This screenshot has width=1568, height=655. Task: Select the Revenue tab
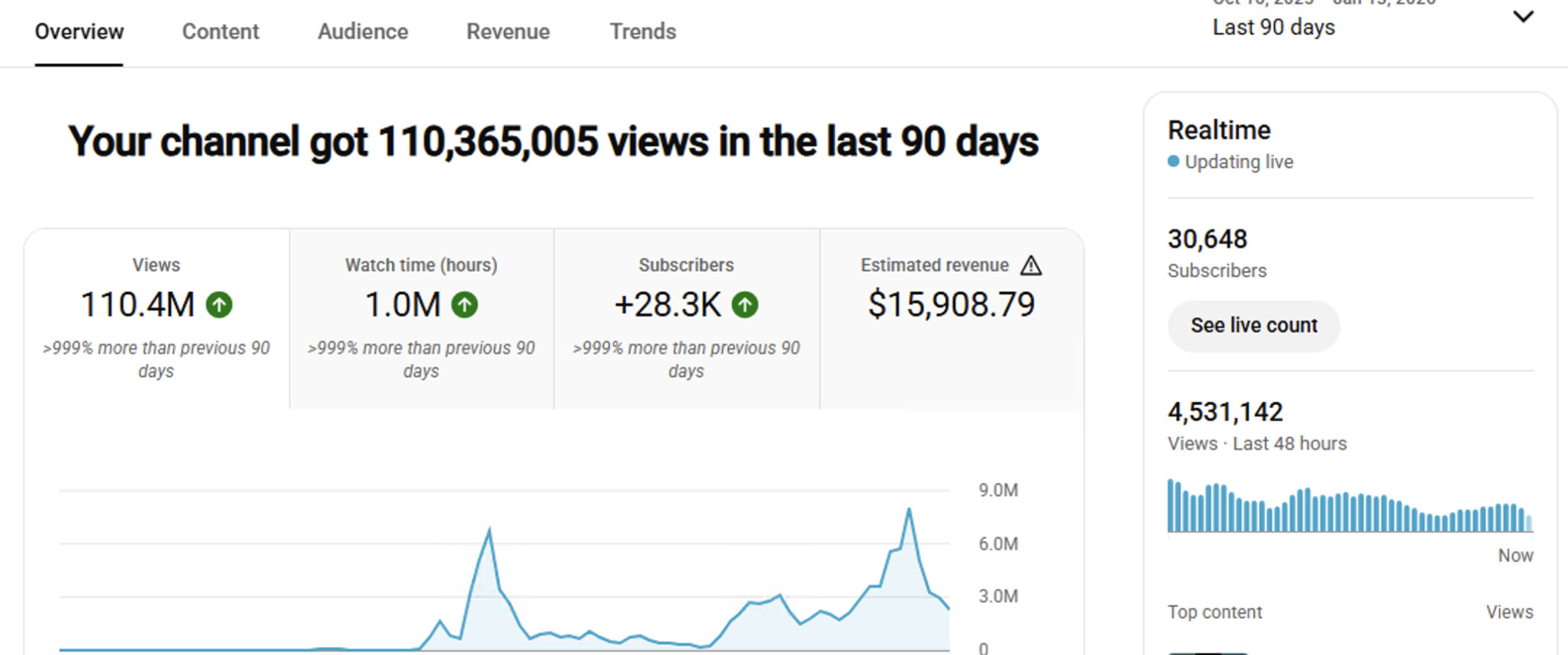508,31
